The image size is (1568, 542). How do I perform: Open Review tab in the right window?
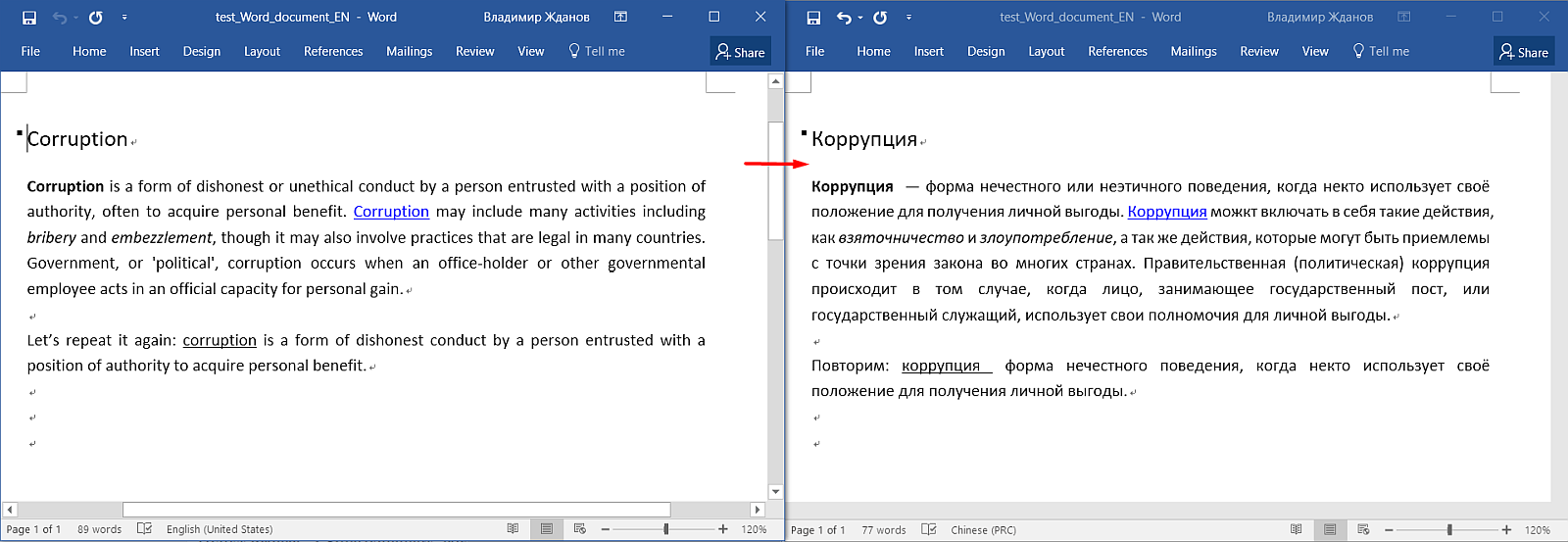click(1258, 51)
